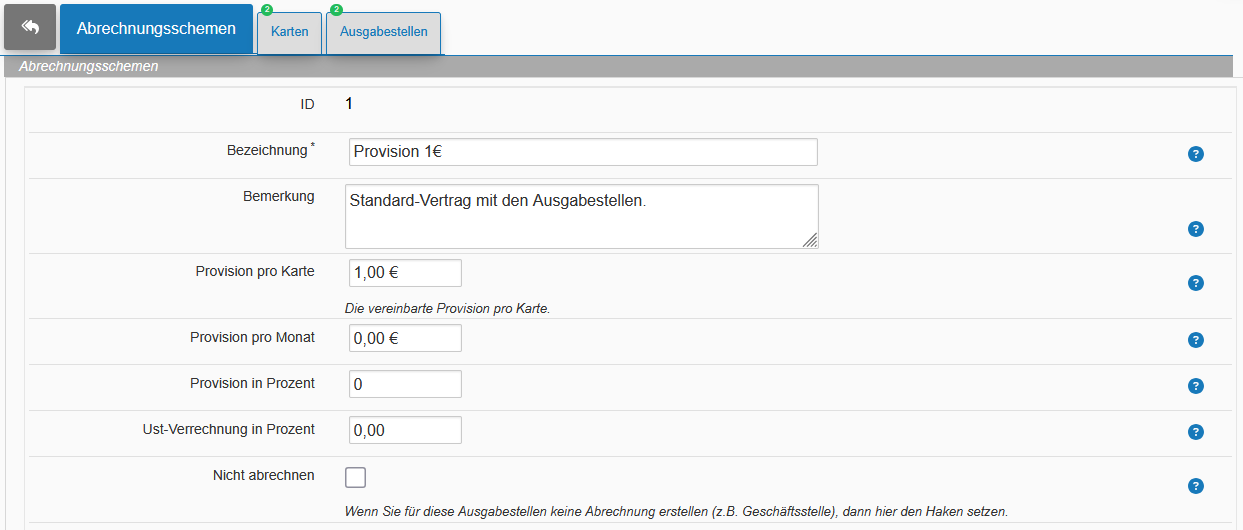The image size is (1243, 530).
Task: Focus the Bemerkung text area
Action: pos(582,216)
